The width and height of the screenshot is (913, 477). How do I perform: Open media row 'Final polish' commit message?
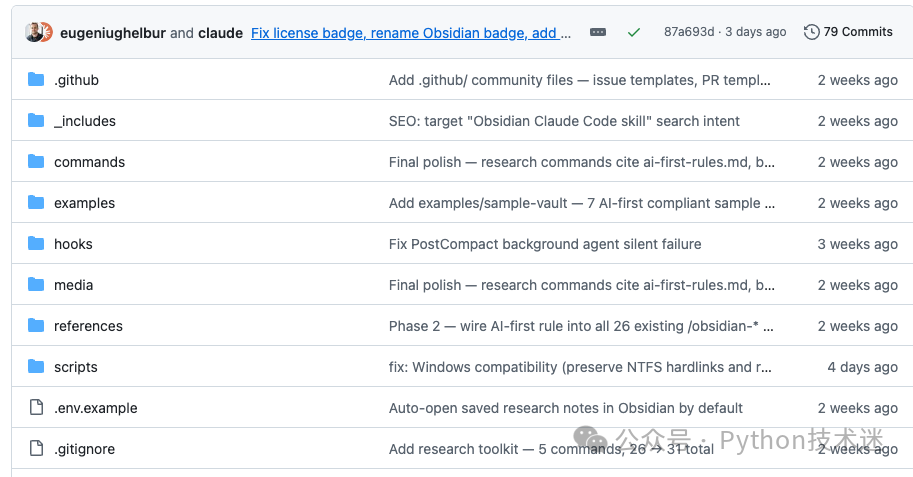click(582, 285)
